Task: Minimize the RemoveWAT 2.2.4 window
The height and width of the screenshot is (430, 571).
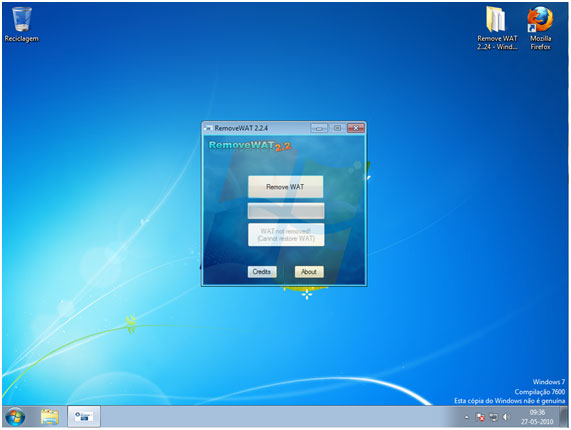Action: point(319,128)
